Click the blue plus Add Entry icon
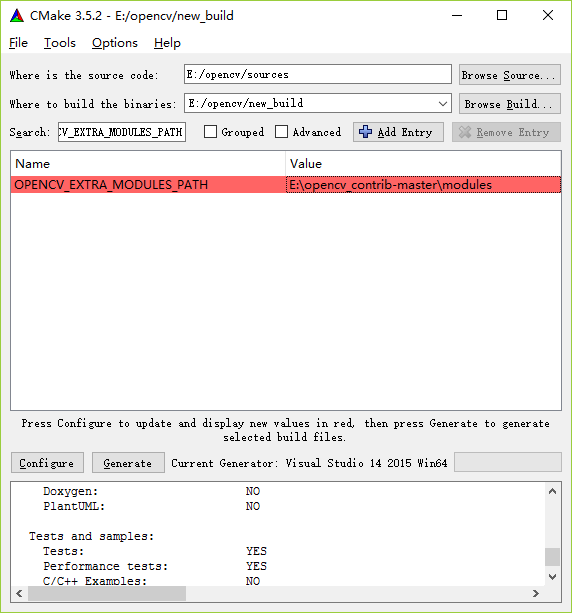 coord(366,132)
